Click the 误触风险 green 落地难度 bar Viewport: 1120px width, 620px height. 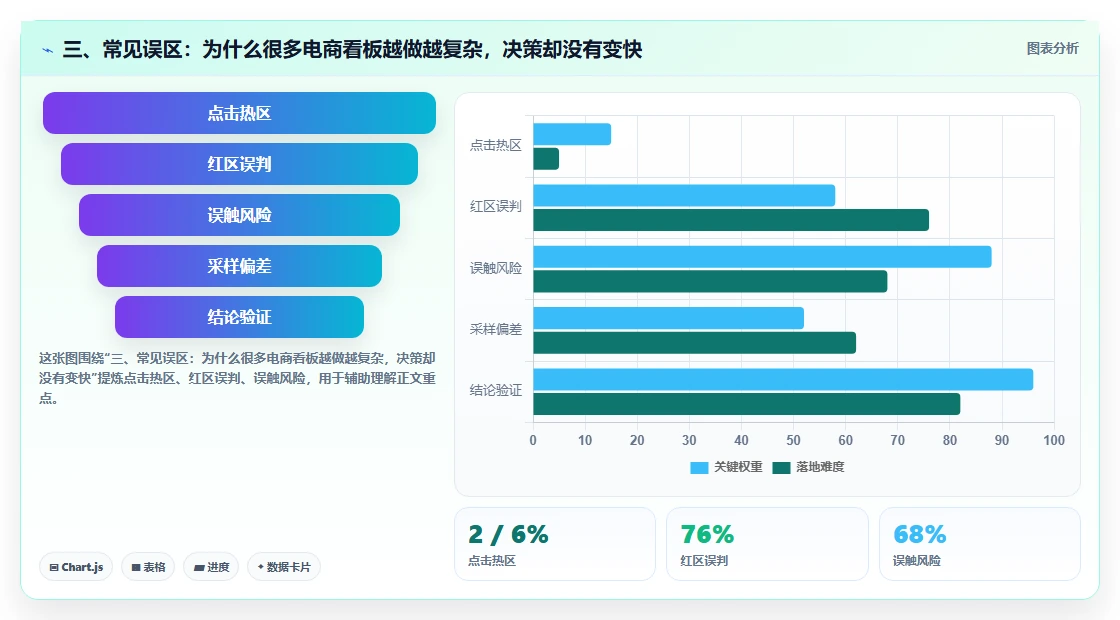pos(710,281)
